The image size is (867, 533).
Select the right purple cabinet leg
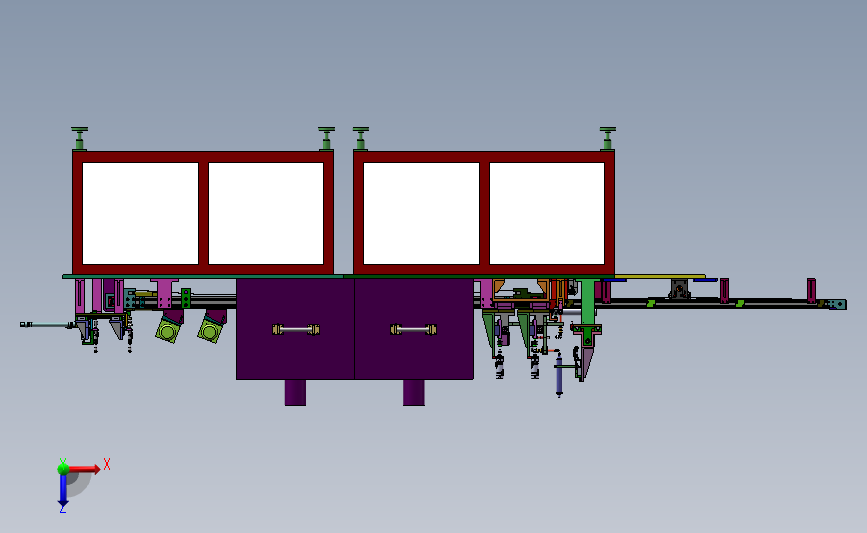tap(414, 393)
